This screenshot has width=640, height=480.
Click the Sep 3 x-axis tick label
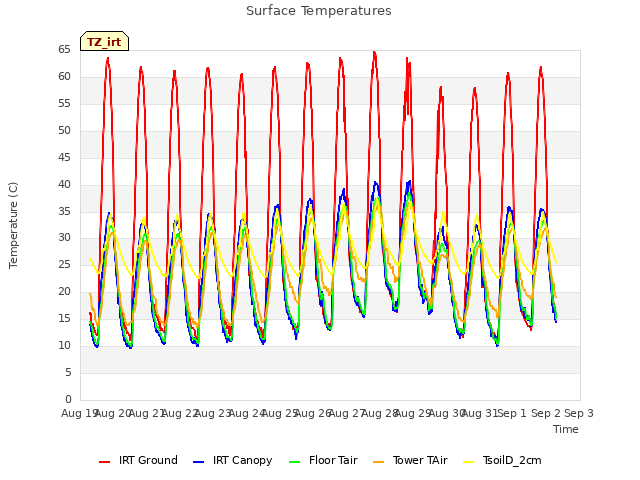click(x=579, y=413)
